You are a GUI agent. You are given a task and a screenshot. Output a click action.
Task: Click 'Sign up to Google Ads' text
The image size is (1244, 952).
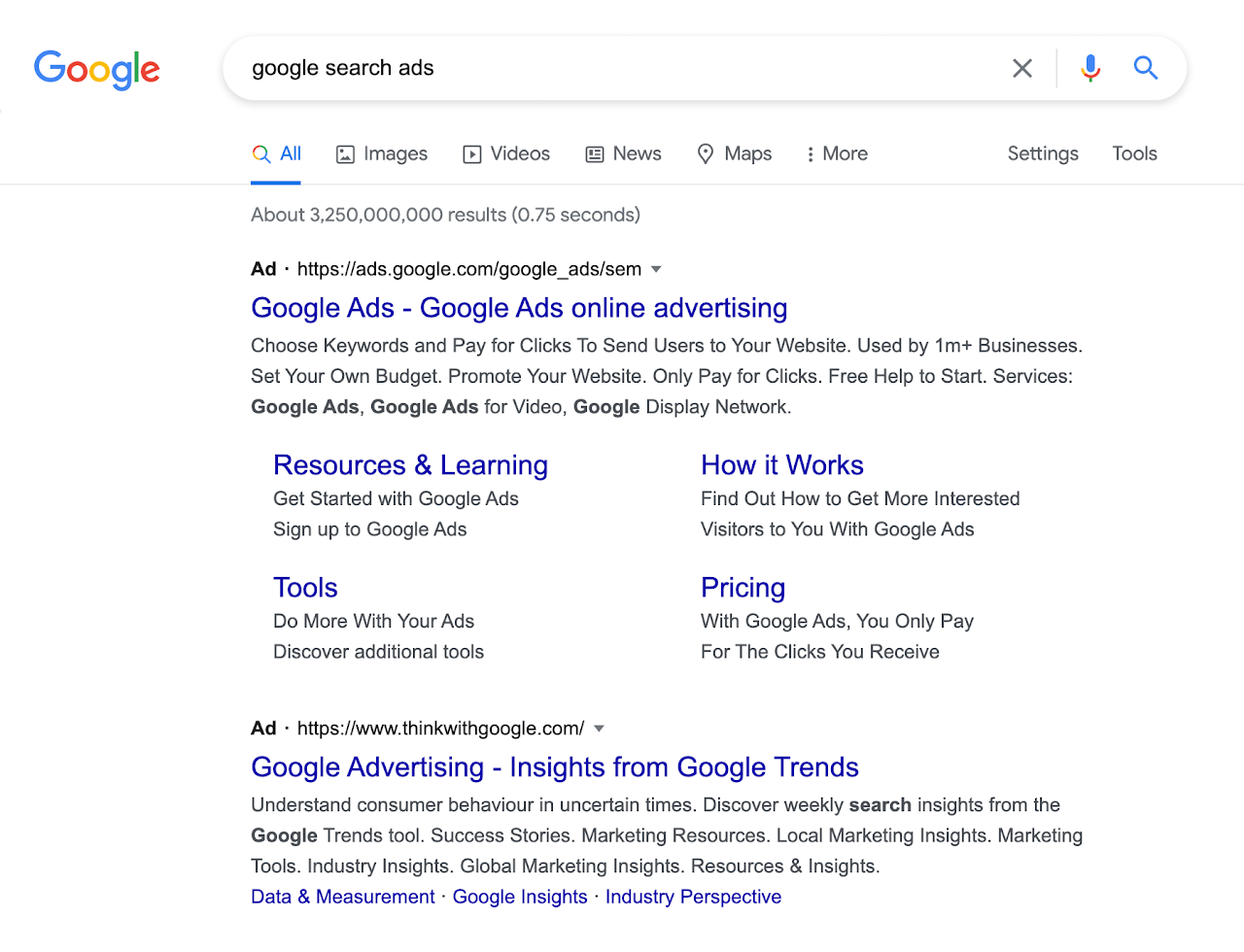point(369,529)
